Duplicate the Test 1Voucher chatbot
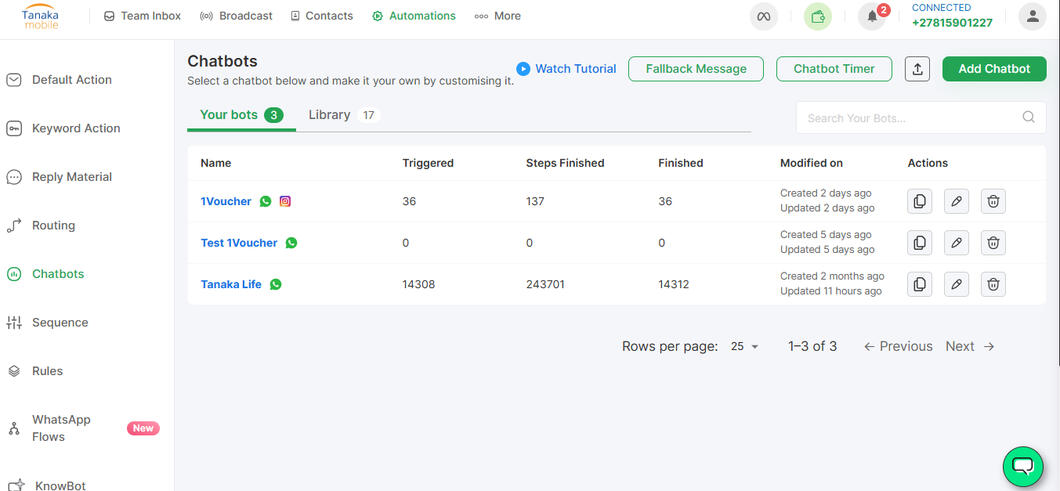The image size is (1060, 491). 919,243
